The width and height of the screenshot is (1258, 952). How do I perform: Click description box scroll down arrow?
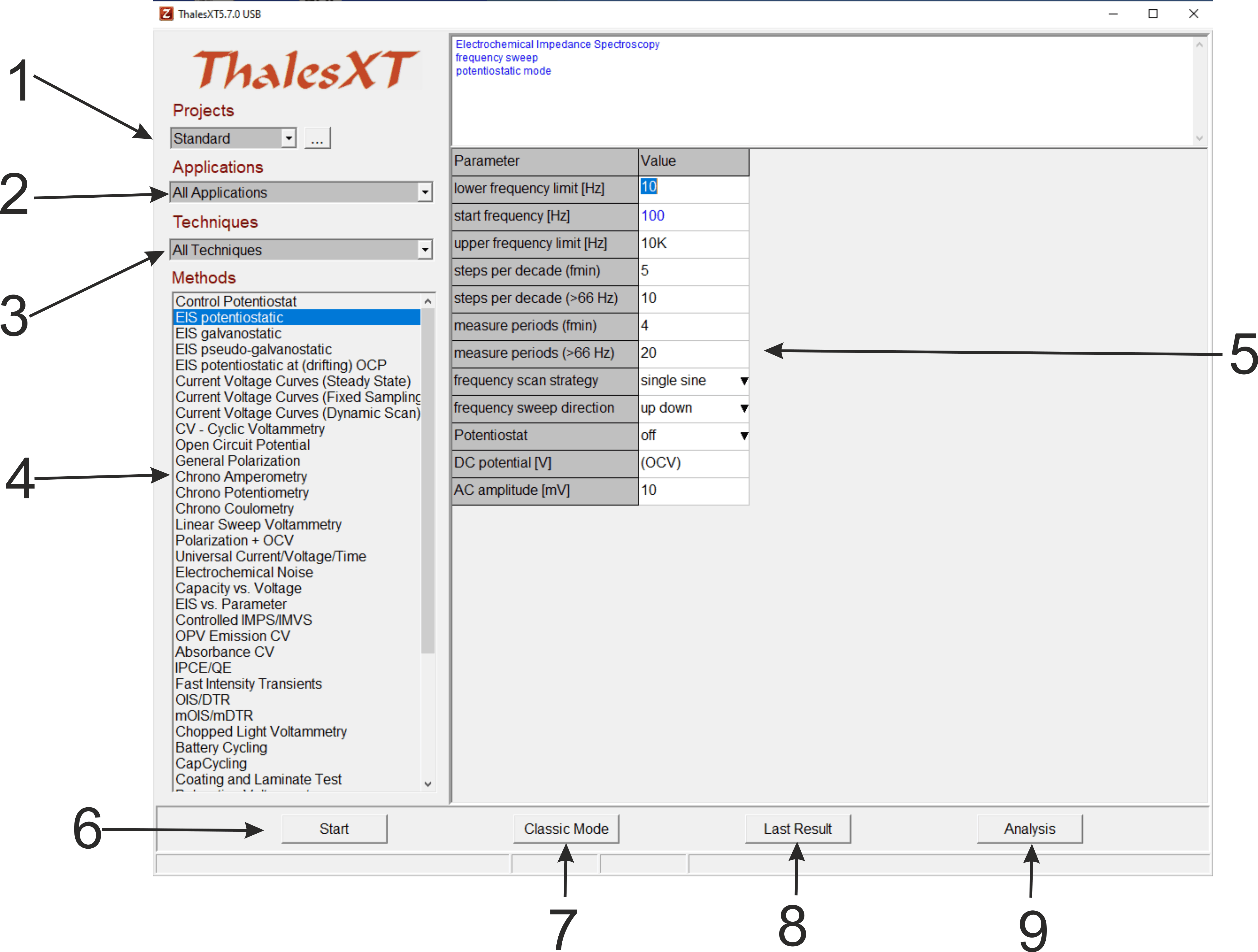[x=1199, y=138]
